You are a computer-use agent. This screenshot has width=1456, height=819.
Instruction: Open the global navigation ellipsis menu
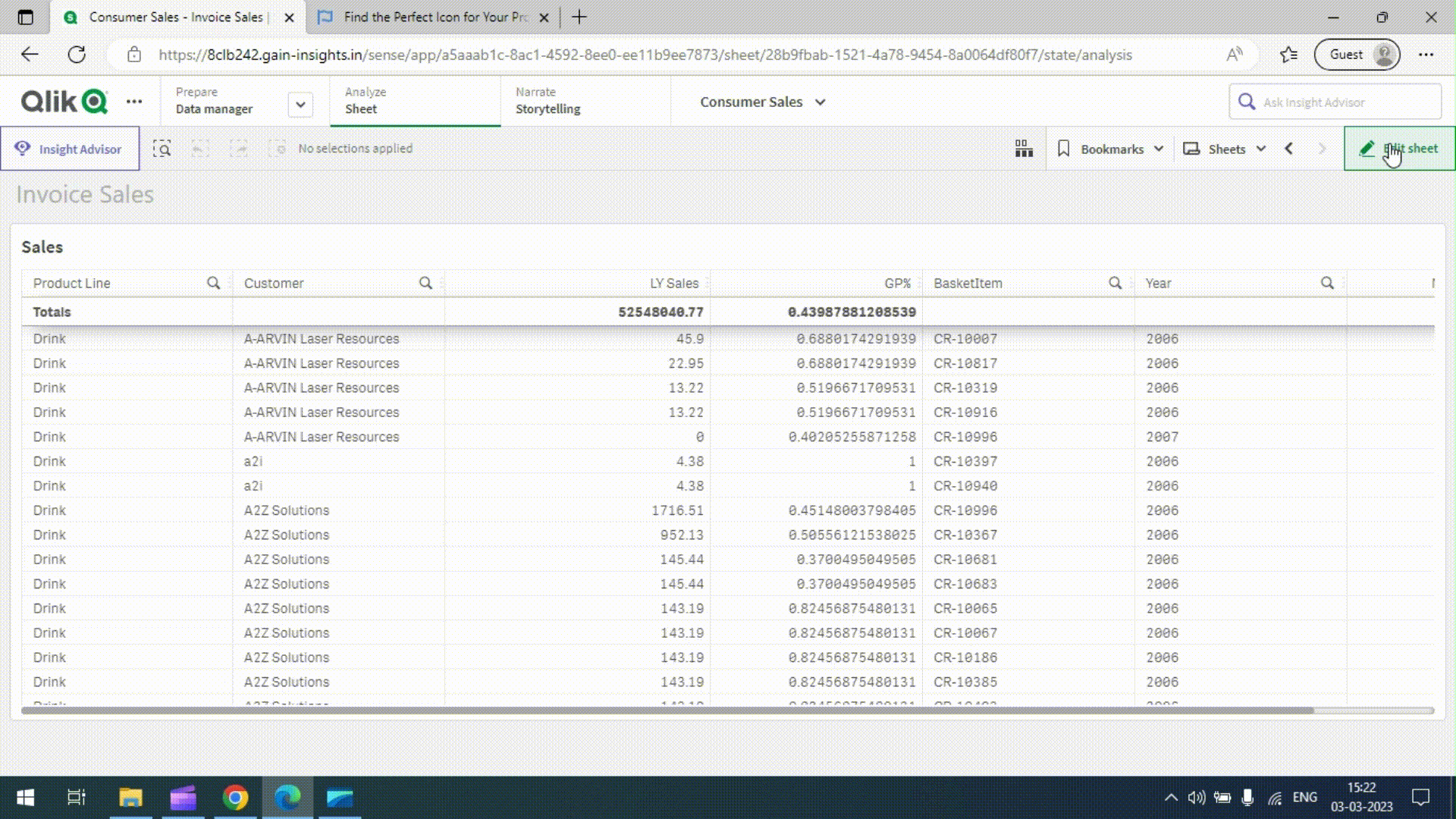(x=134, y=102)
